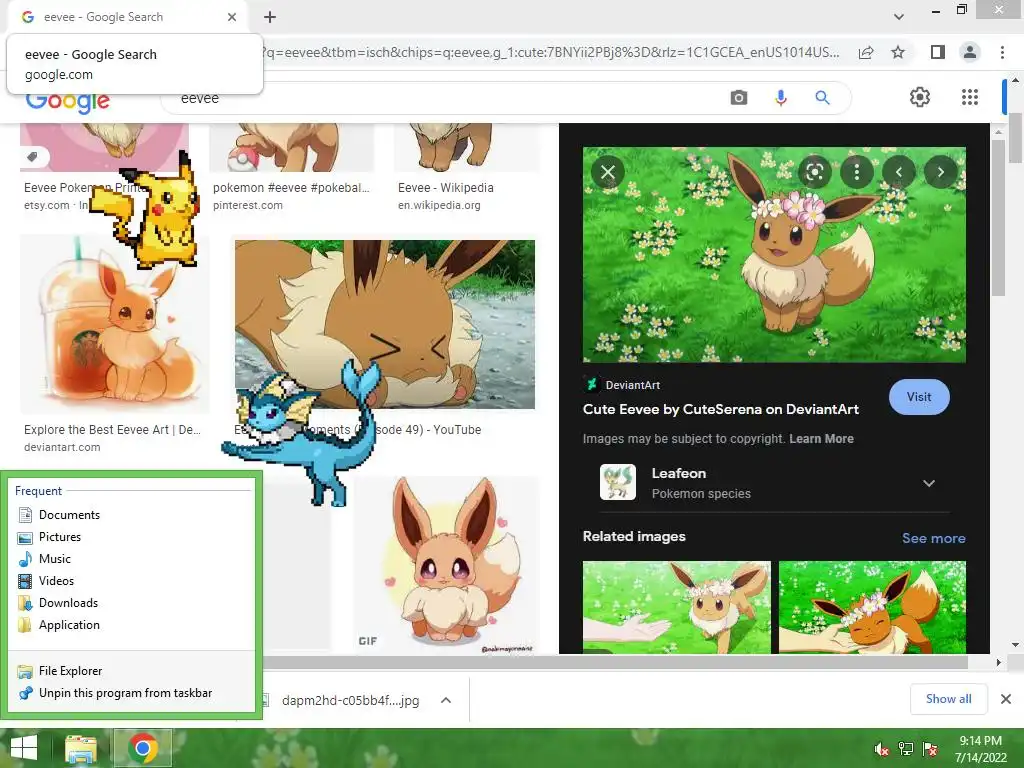Open the Chrome profile avatar
The image size is (1024, 768).
tap(970, 52)
